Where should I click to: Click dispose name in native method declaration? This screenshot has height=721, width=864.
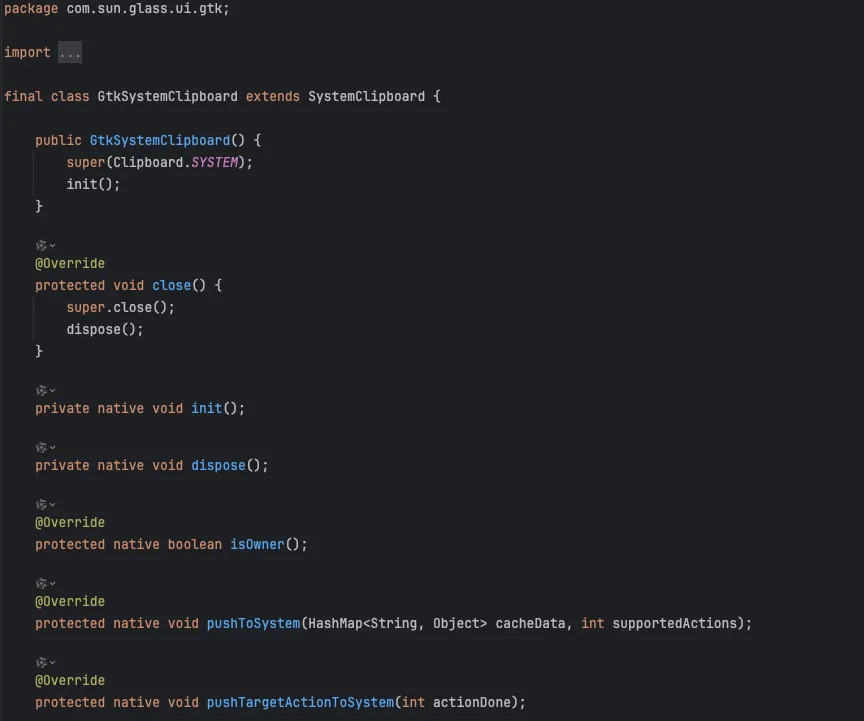point(218,466)
